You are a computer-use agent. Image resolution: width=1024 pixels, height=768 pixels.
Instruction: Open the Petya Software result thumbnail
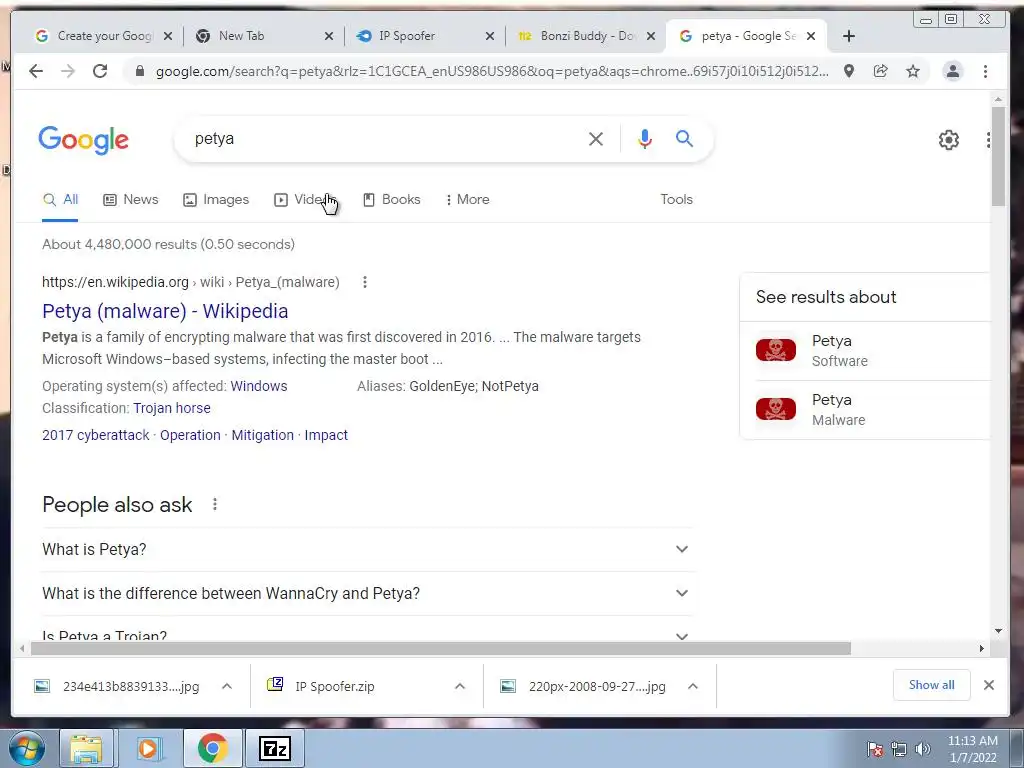[776, 350]
